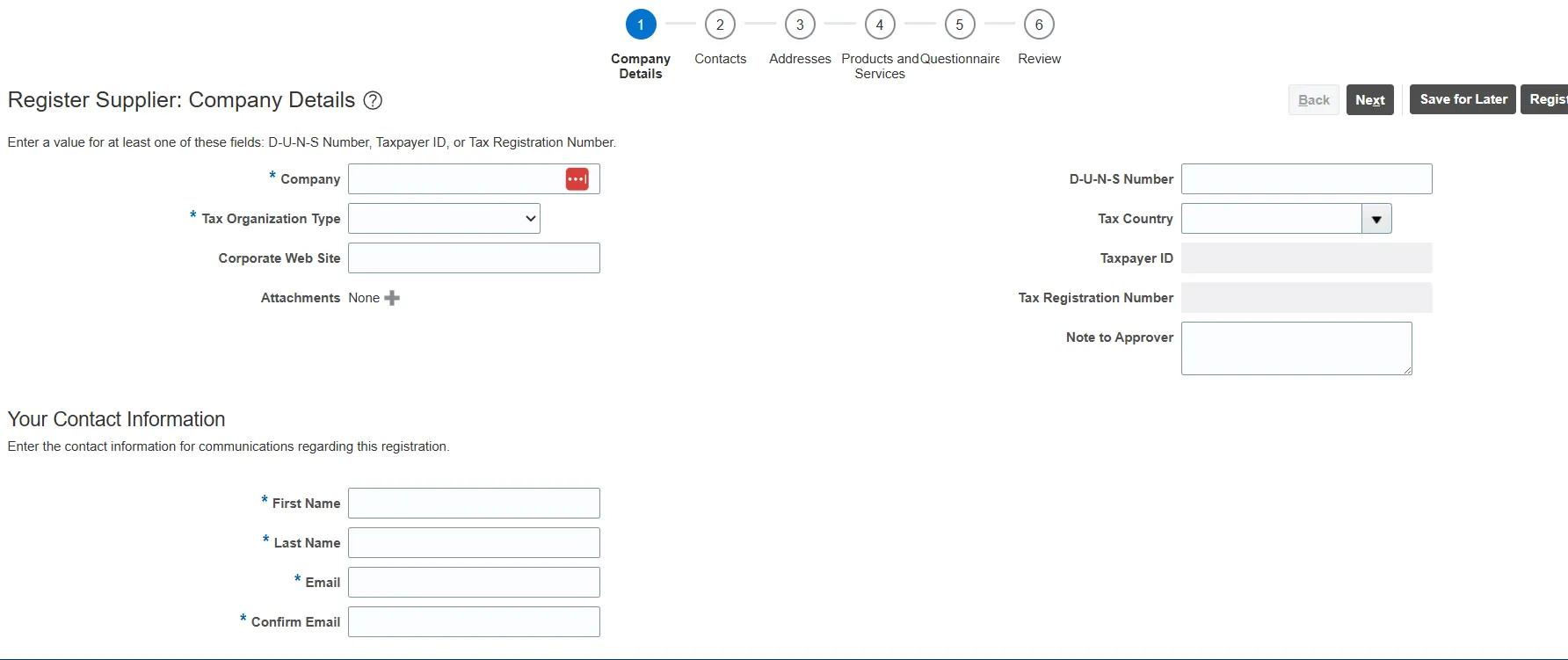The width and height of the screenshot is (1568, 660).
Task: Jump to step 4 Products and Services circle
Action: click(880, 25)
